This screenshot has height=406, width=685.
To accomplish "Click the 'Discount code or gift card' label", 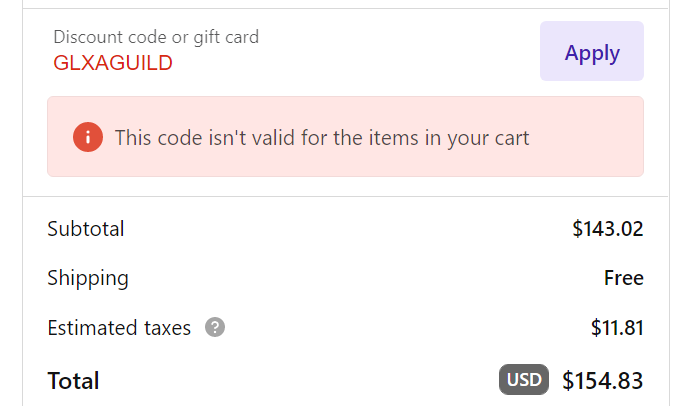I will (x=156, y=37).
